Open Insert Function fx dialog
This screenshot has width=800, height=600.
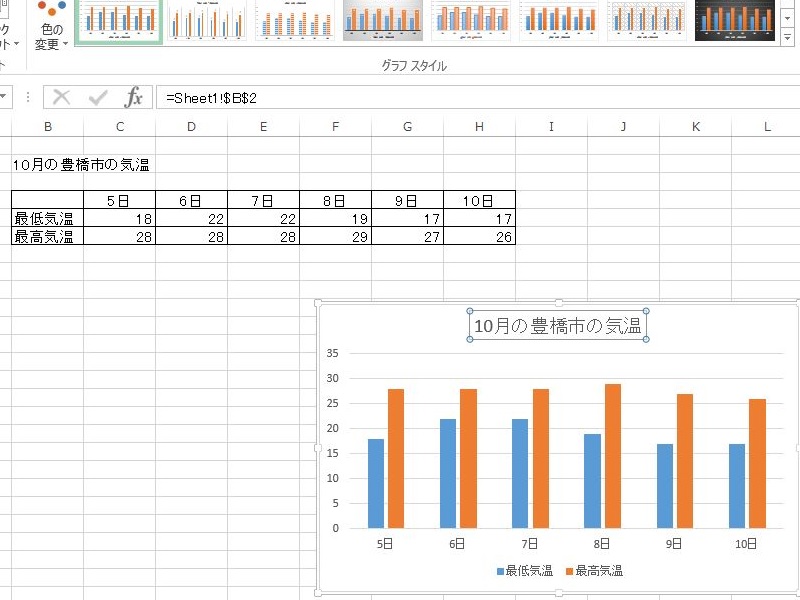133,97
